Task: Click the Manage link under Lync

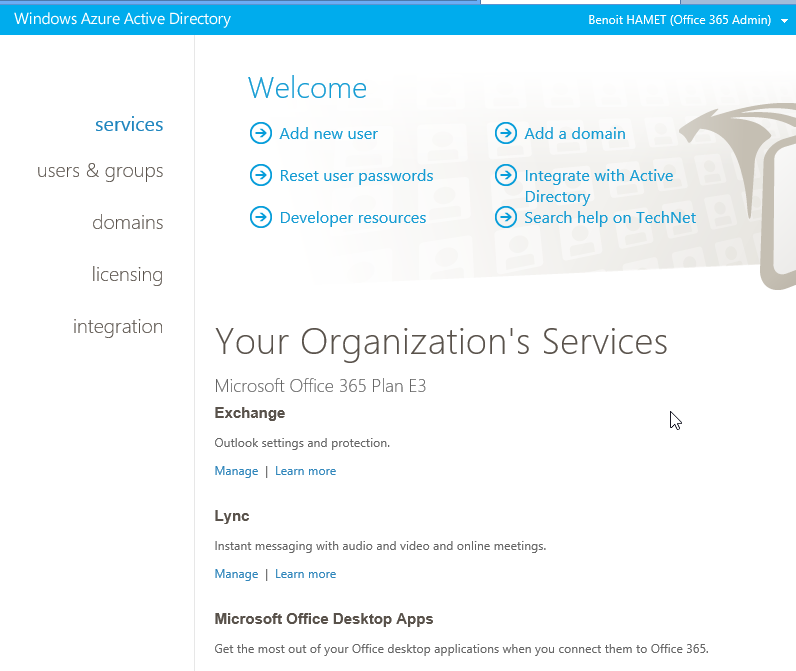Action: pyautogui.click(x=236, y=574)
